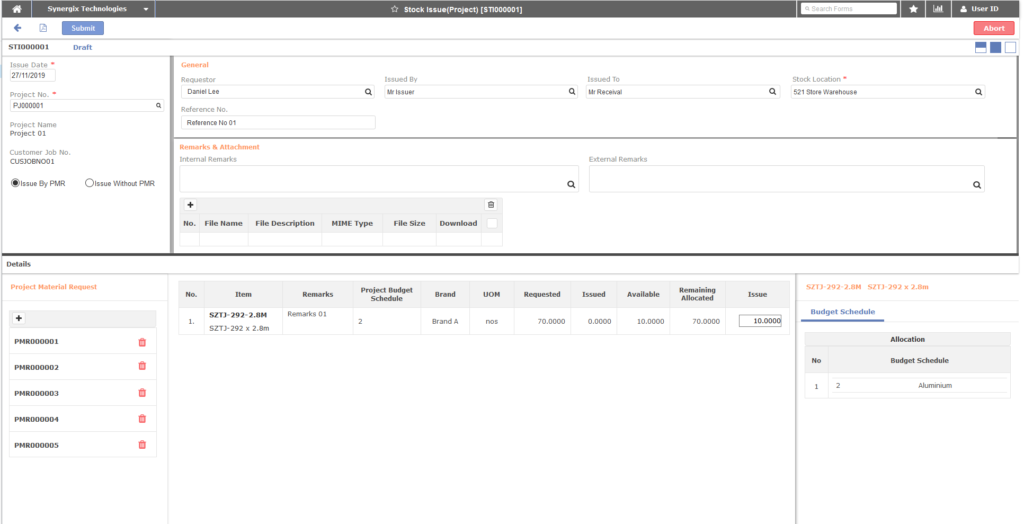Open favorites star in top bar
This screenshot has height=524, width=1024.
(x=913, y=9)
